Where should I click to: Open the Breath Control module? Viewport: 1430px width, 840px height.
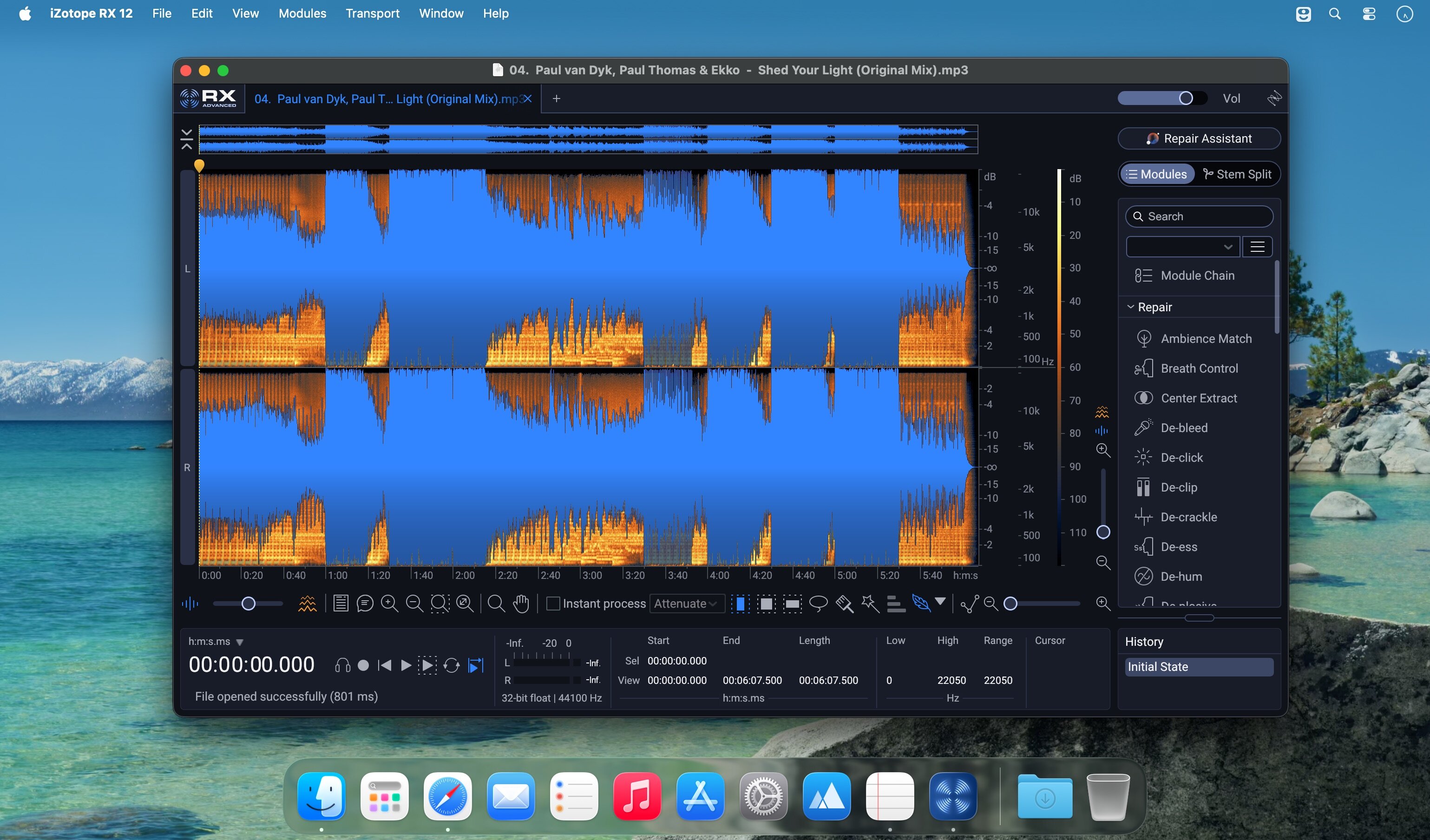point(1199,368)
